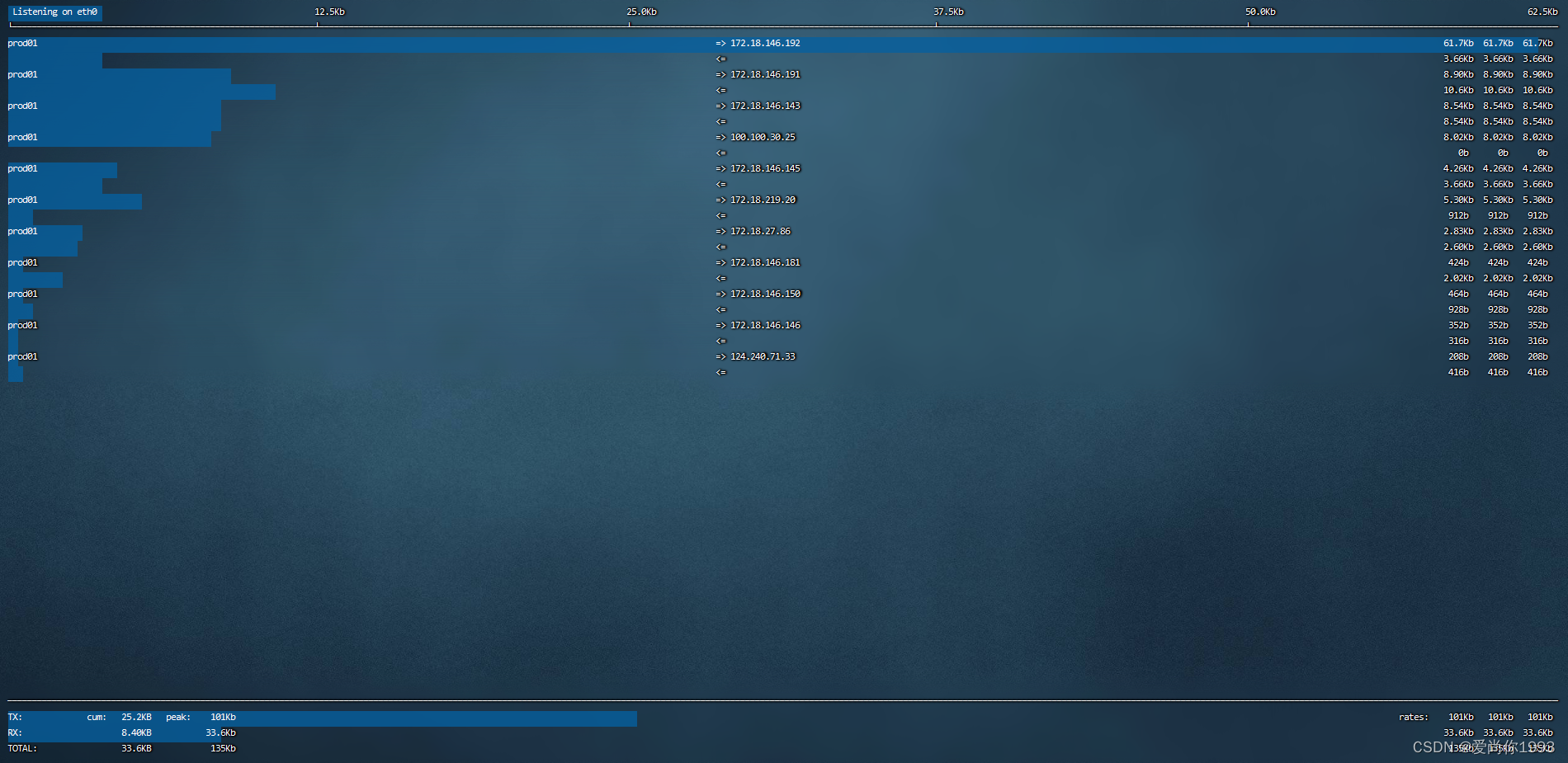
Task: Select the destination IP 172.18.146.146
Action: click(x=765, y=325)
